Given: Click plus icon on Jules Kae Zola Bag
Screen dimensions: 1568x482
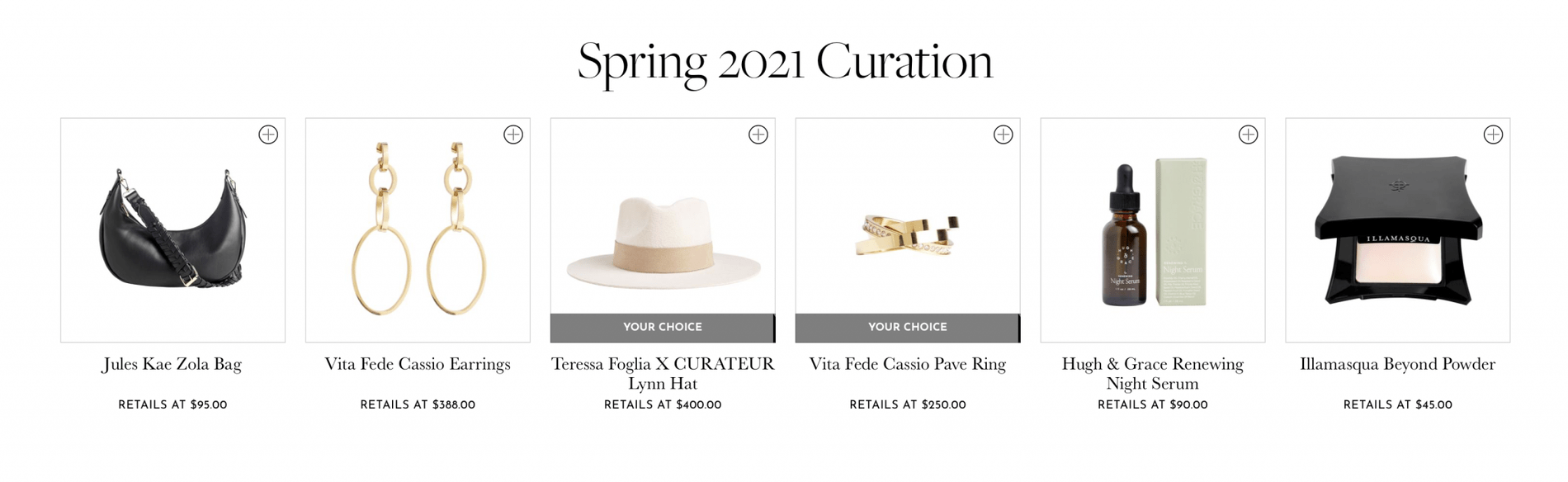Looking at the screenshot, I should click(x=268, y=135).
